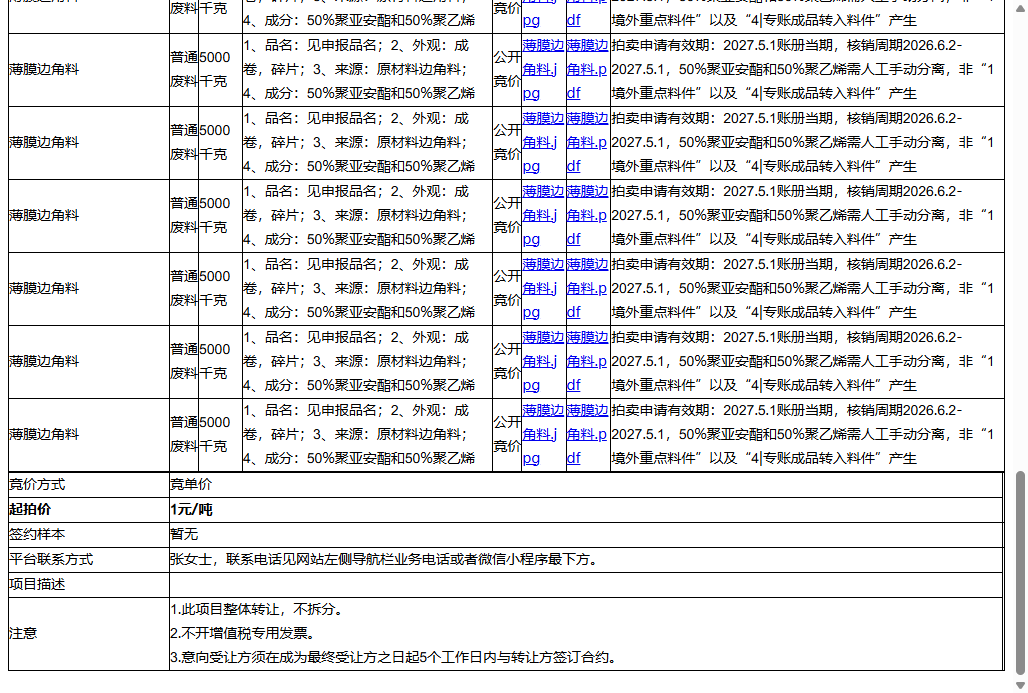Click 公开竞价 cell in the last item row

(x=507, y=434)
